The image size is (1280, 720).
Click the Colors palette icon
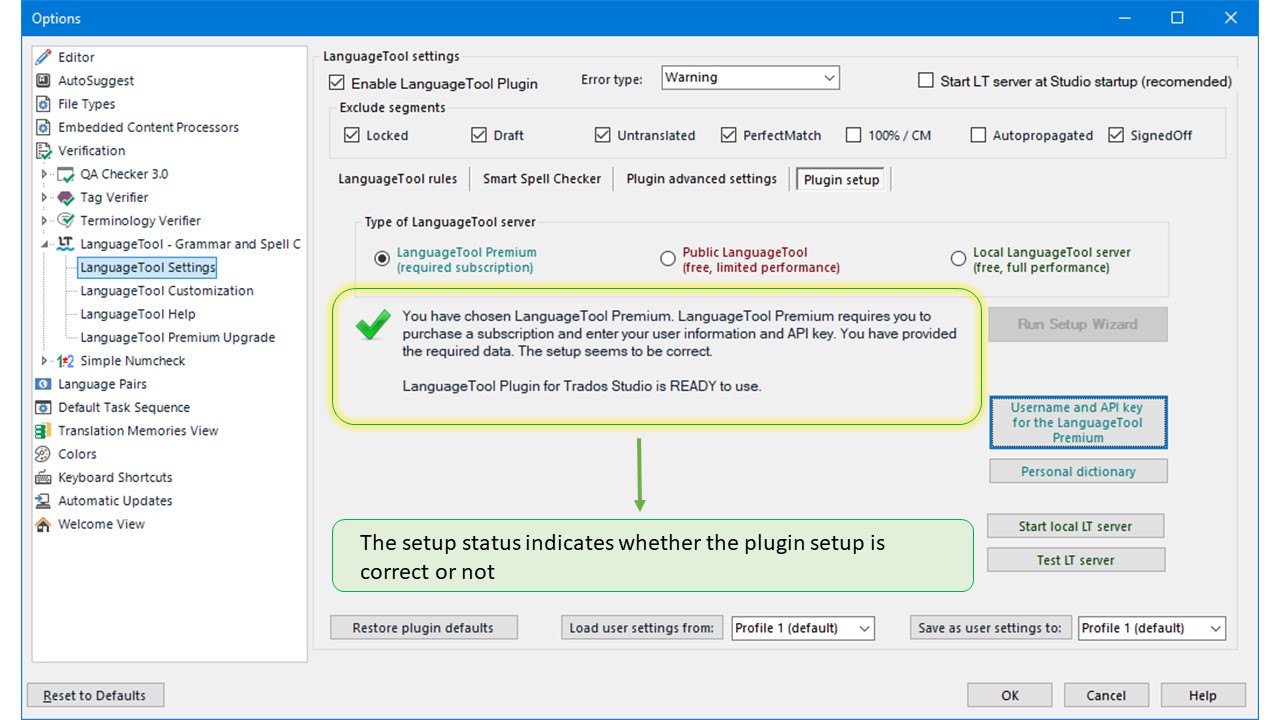[43, 454]
